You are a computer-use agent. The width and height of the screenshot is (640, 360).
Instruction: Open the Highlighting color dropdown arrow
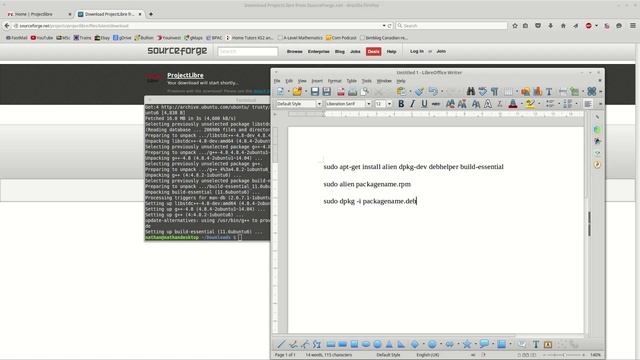(x=539, y=104)
